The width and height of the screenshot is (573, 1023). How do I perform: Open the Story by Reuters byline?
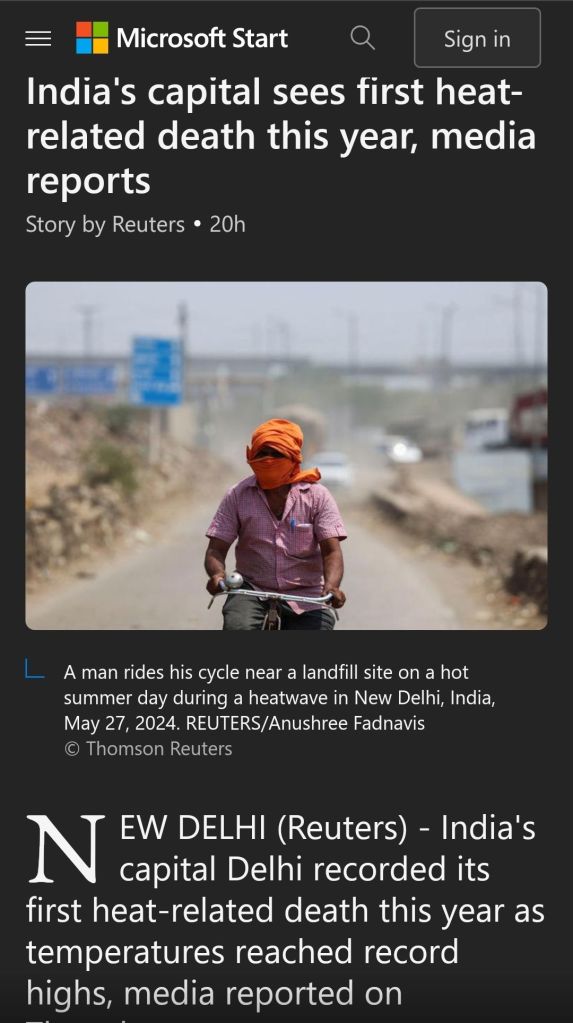(105, 224)
